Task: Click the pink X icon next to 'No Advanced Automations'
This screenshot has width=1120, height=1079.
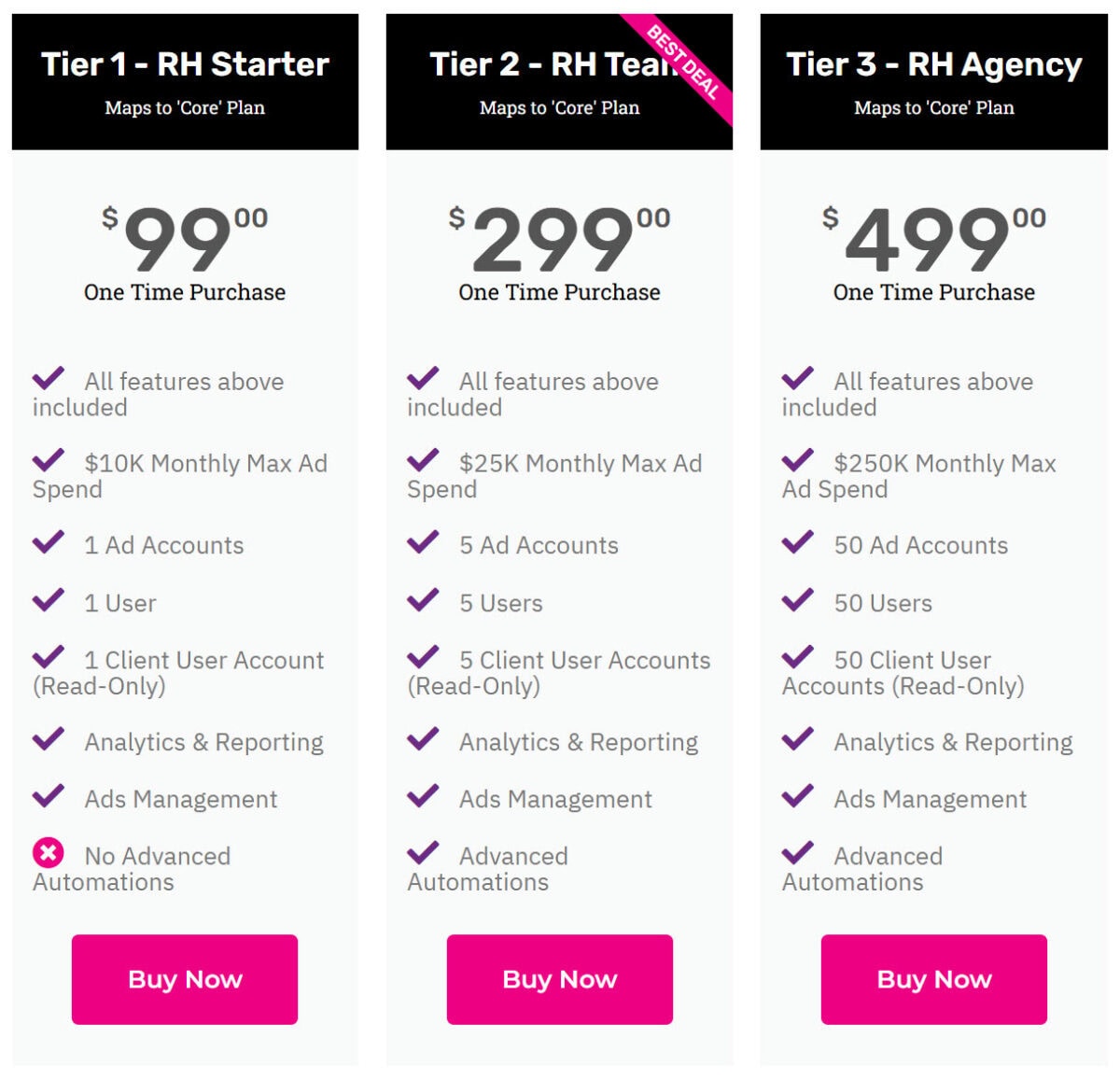Action: [49, 853]
